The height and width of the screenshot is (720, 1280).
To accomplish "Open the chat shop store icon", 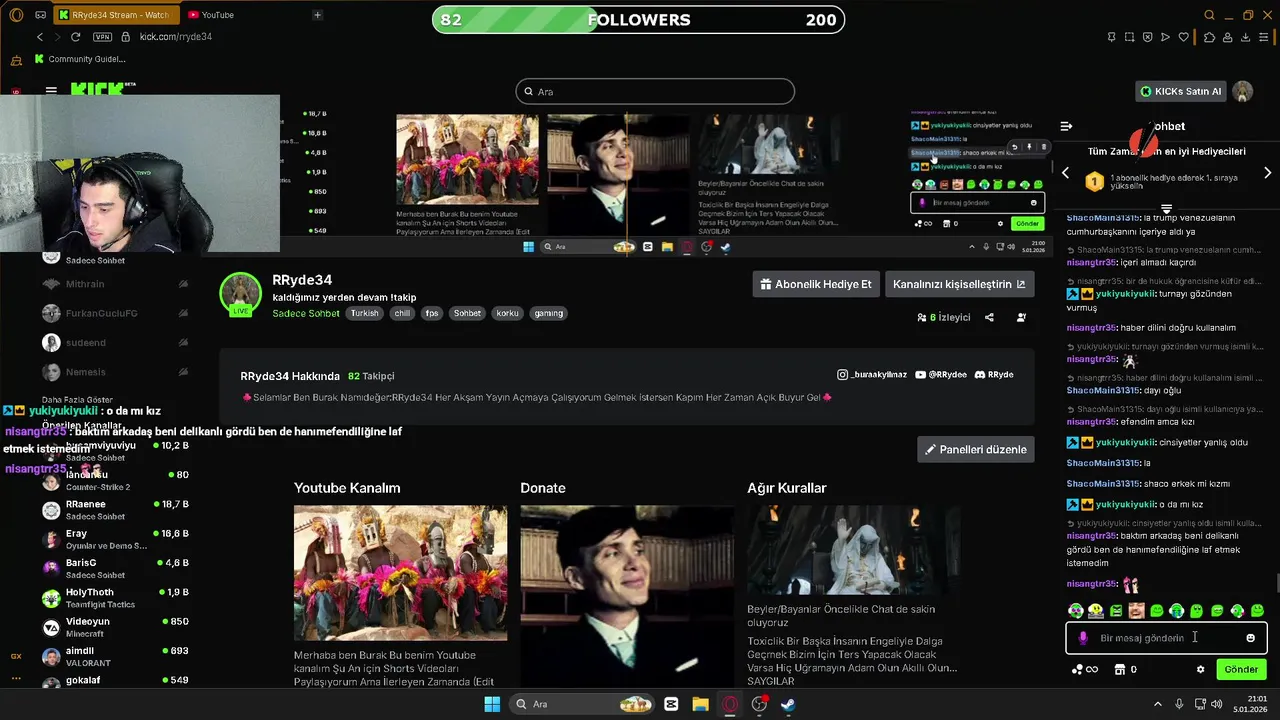I will 1120,669.
